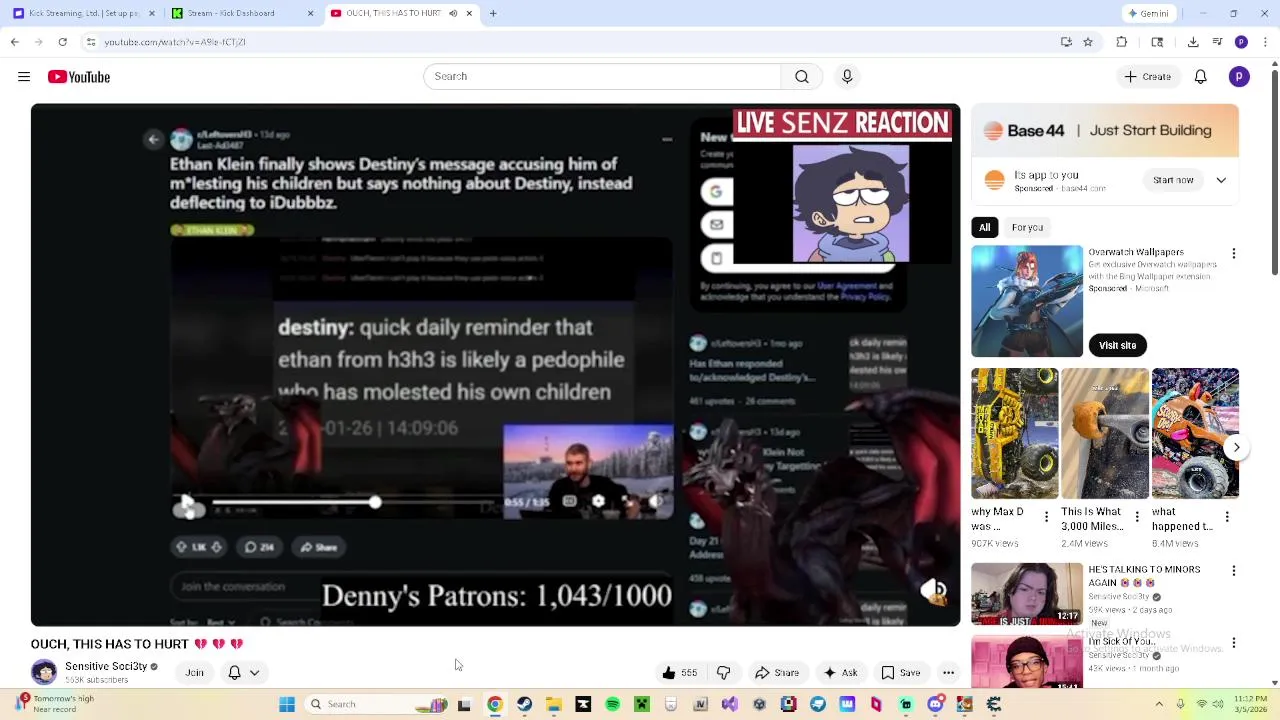Open options for 'This Is What 3,000 Miles' short
1280x720 pixels.
[x=1137, y=517]
